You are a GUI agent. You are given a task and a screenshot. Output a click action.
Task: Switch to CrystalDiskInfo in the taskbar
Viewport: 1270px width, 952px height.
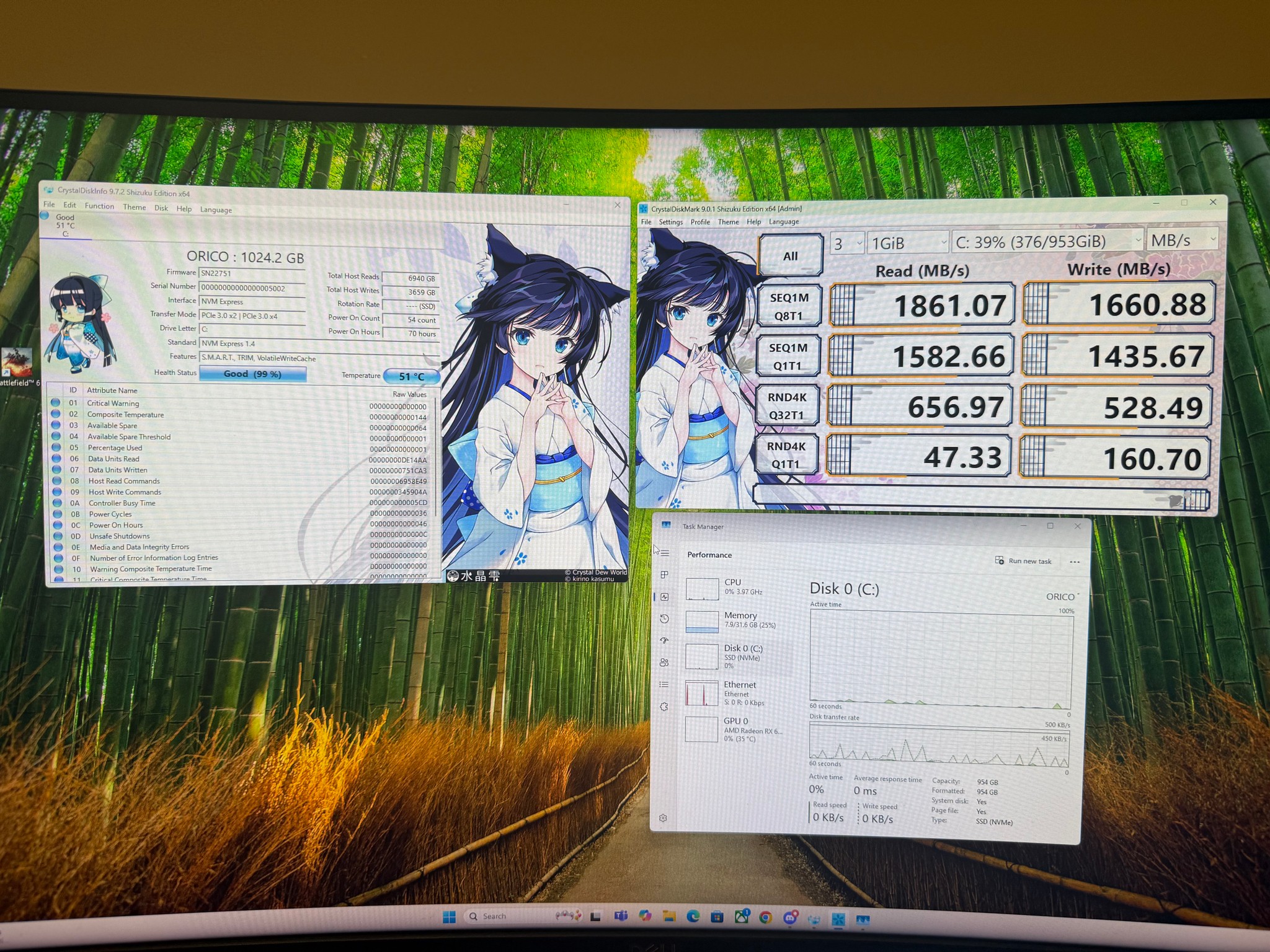[814, 919]
